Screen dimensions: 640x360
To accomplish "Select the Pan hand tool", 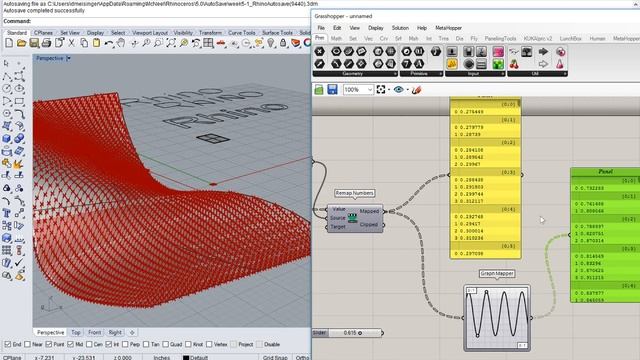I will pos(121,43).
